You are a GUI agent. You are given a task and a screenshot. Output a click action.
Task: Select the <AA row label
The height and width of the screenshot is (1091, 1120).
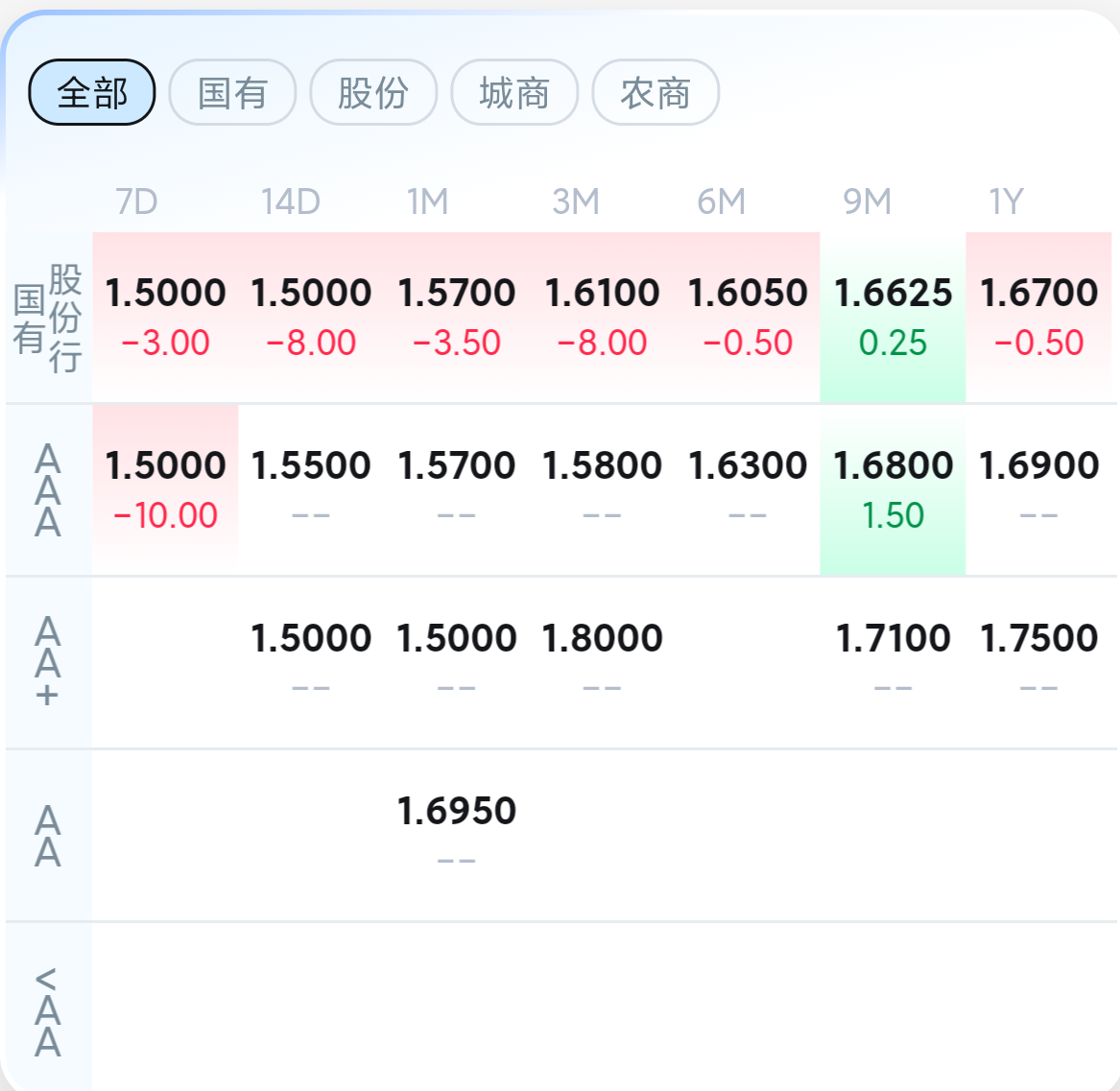point(48,1010)
